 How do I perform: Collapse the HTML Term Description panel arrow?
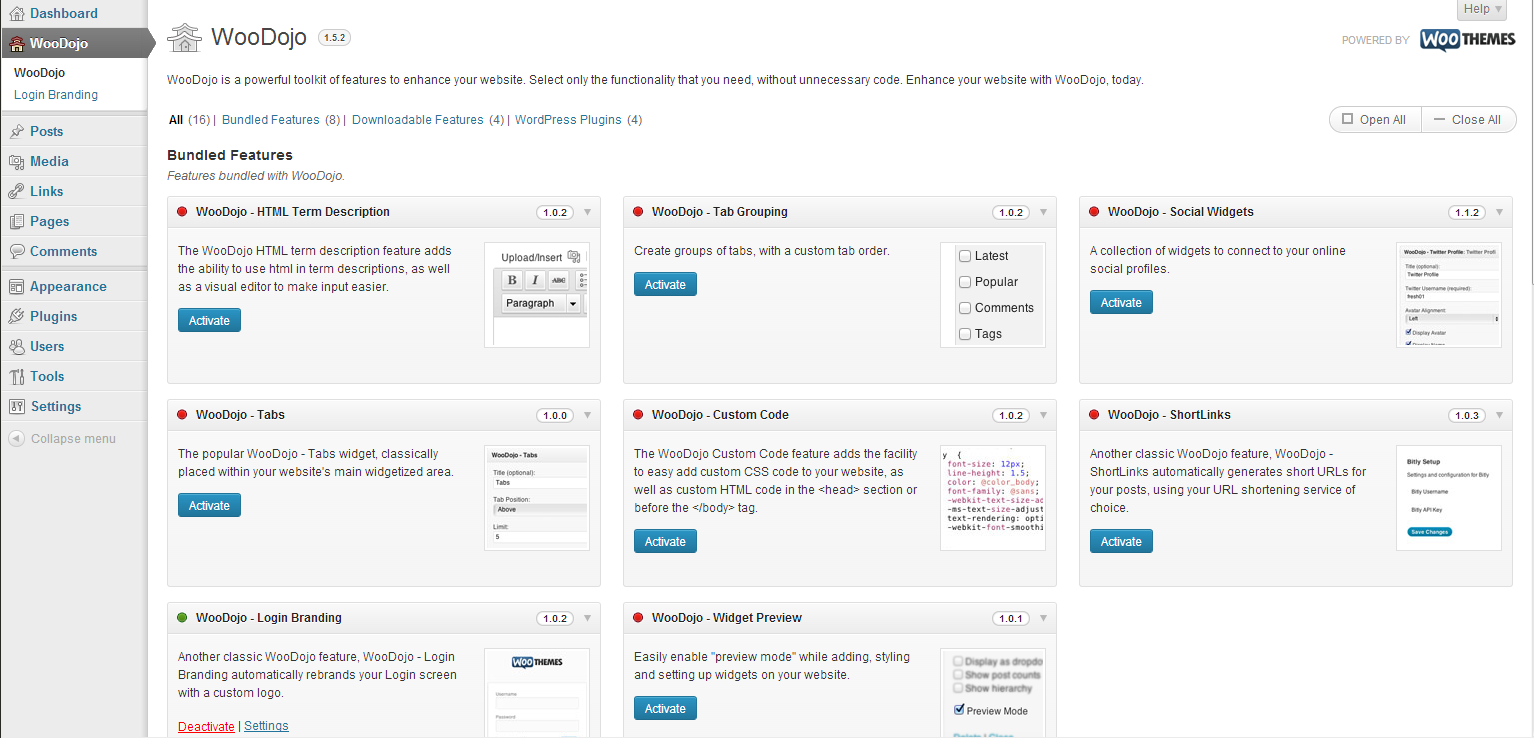[x=587, y=212]
